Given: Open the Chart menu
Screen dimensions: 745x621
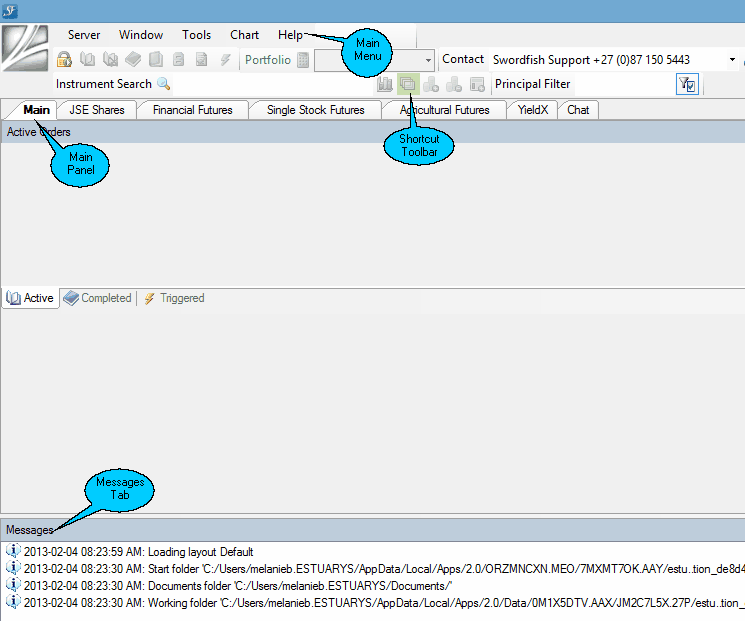Looking at the screenshot, I should pos(244,35).
